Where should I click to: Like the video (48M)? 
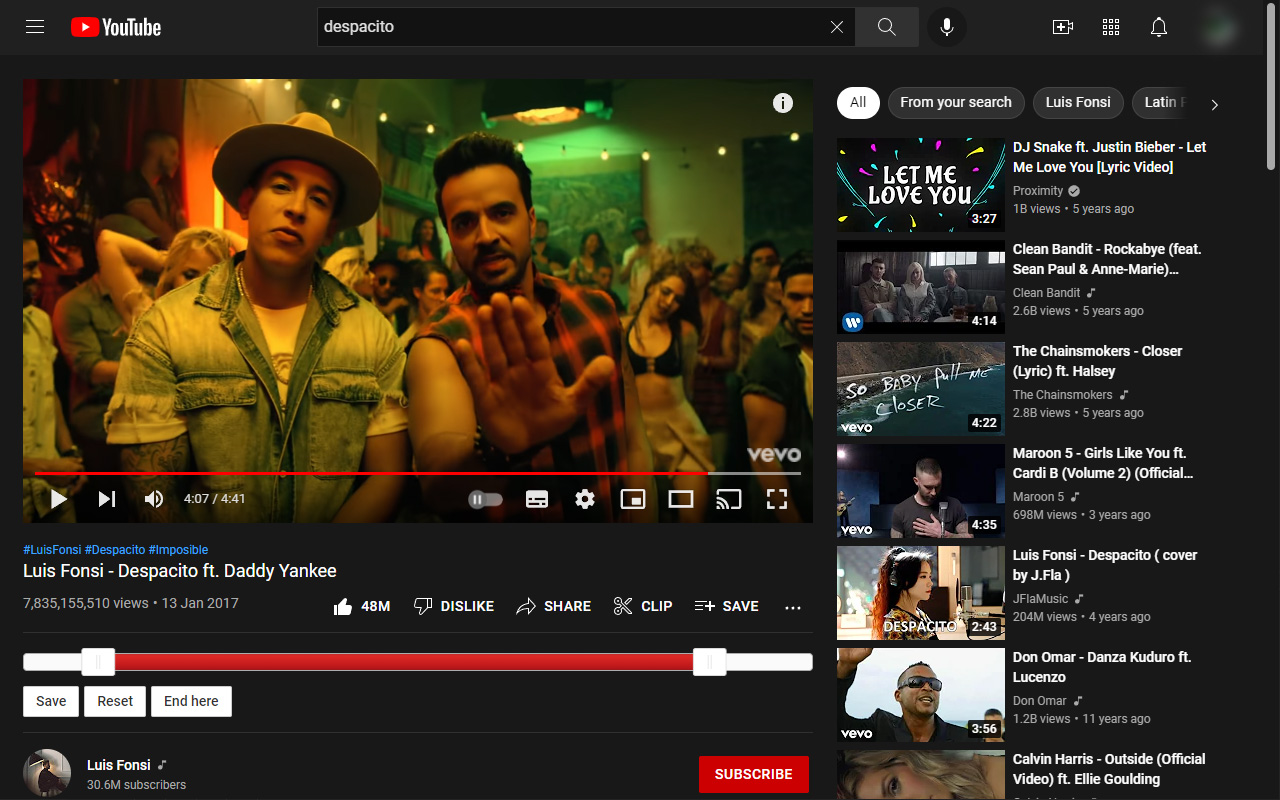[362, 606]
